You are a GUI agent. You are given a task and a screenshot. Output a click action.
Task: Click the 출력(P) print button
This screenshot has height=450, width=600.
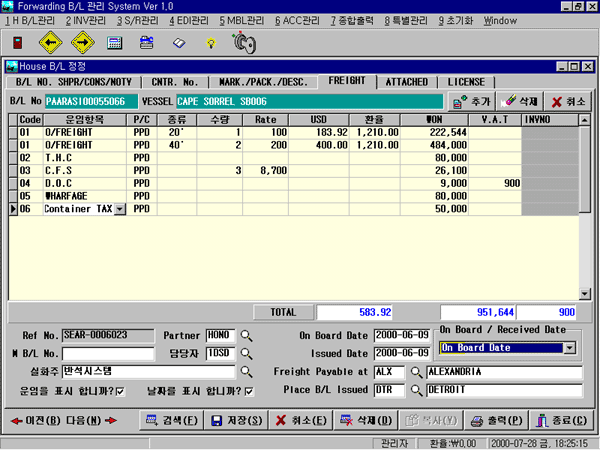496,421
